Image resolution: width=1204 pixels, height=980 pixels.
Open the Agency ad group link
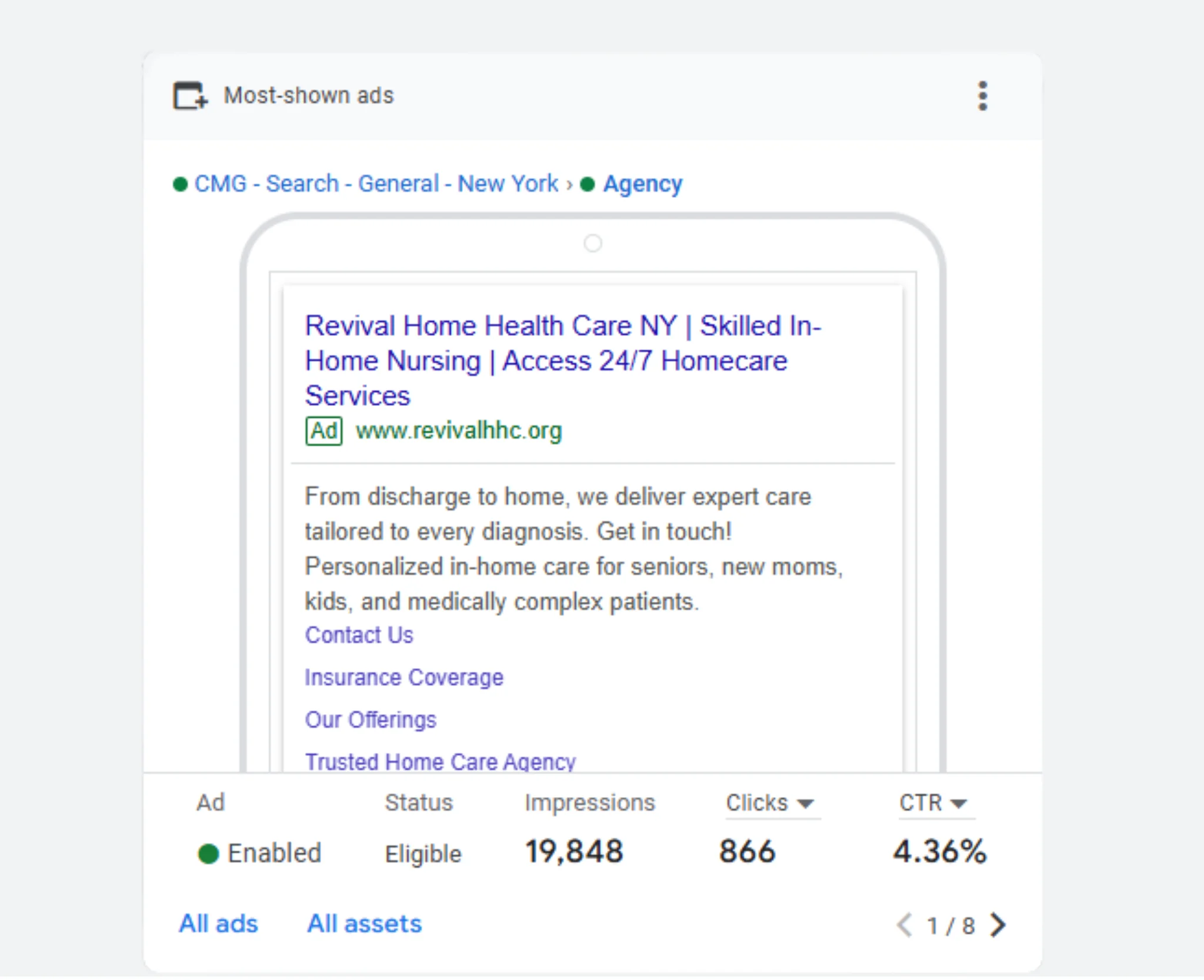point(642,184)
